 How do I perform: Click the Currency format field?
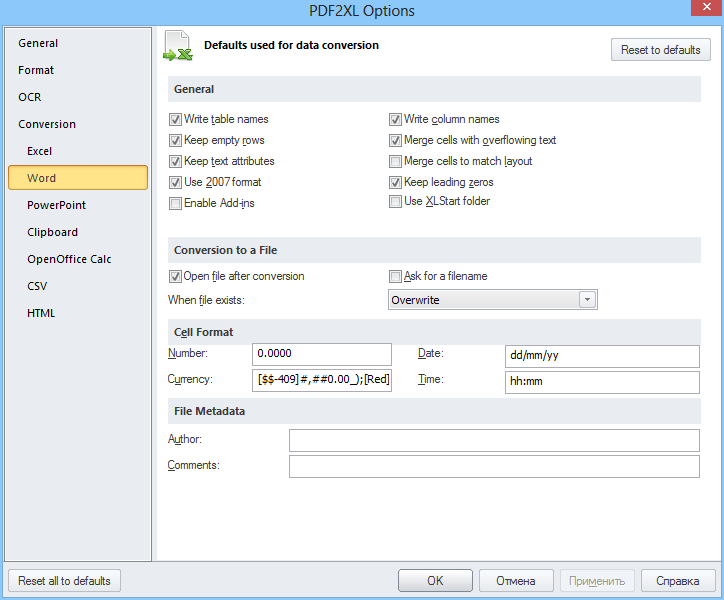[x=322, y=380]
